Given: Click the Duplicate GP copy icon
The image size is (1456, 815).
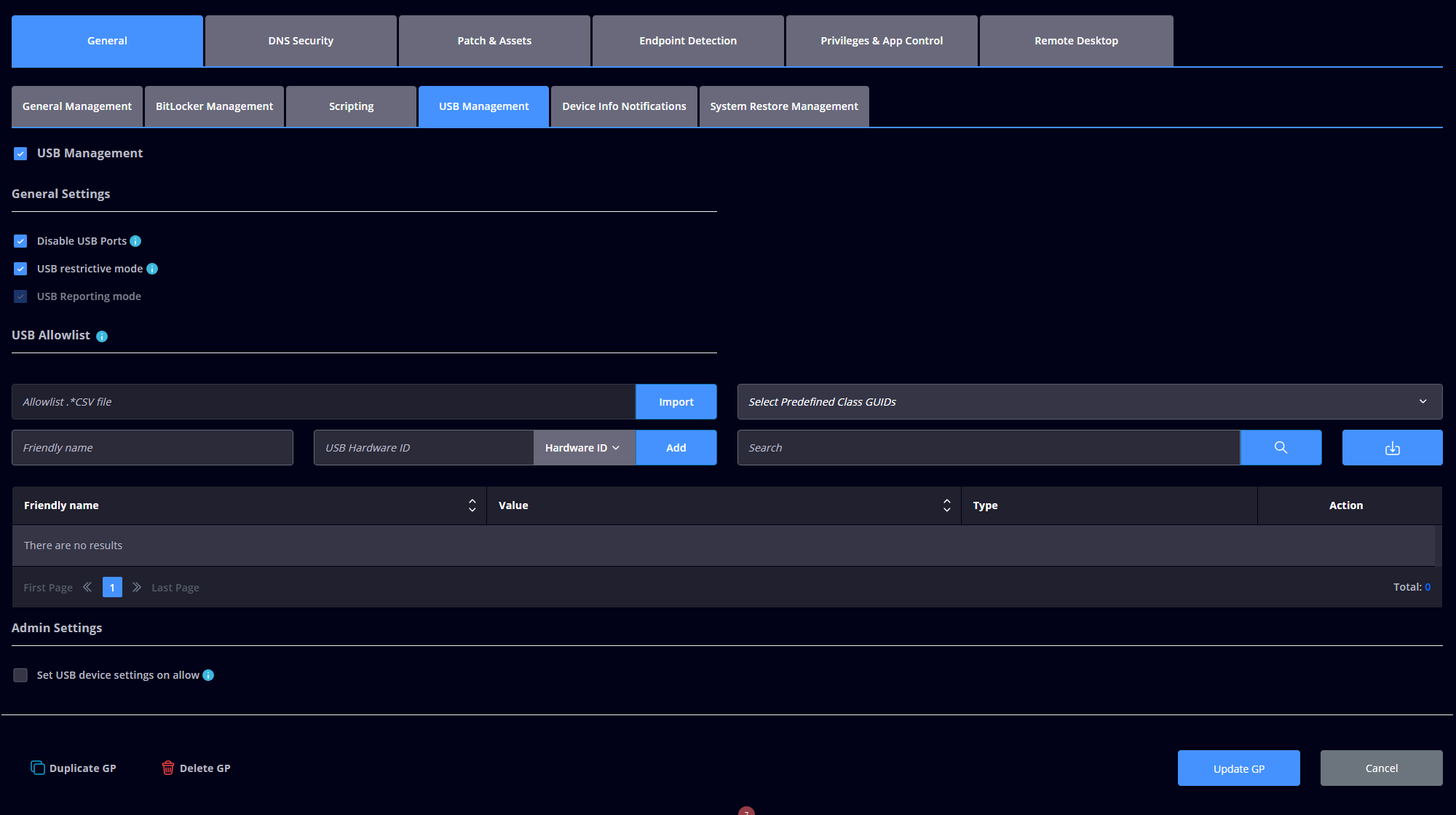Looking at the screenshot, I should tap(37, 768).
